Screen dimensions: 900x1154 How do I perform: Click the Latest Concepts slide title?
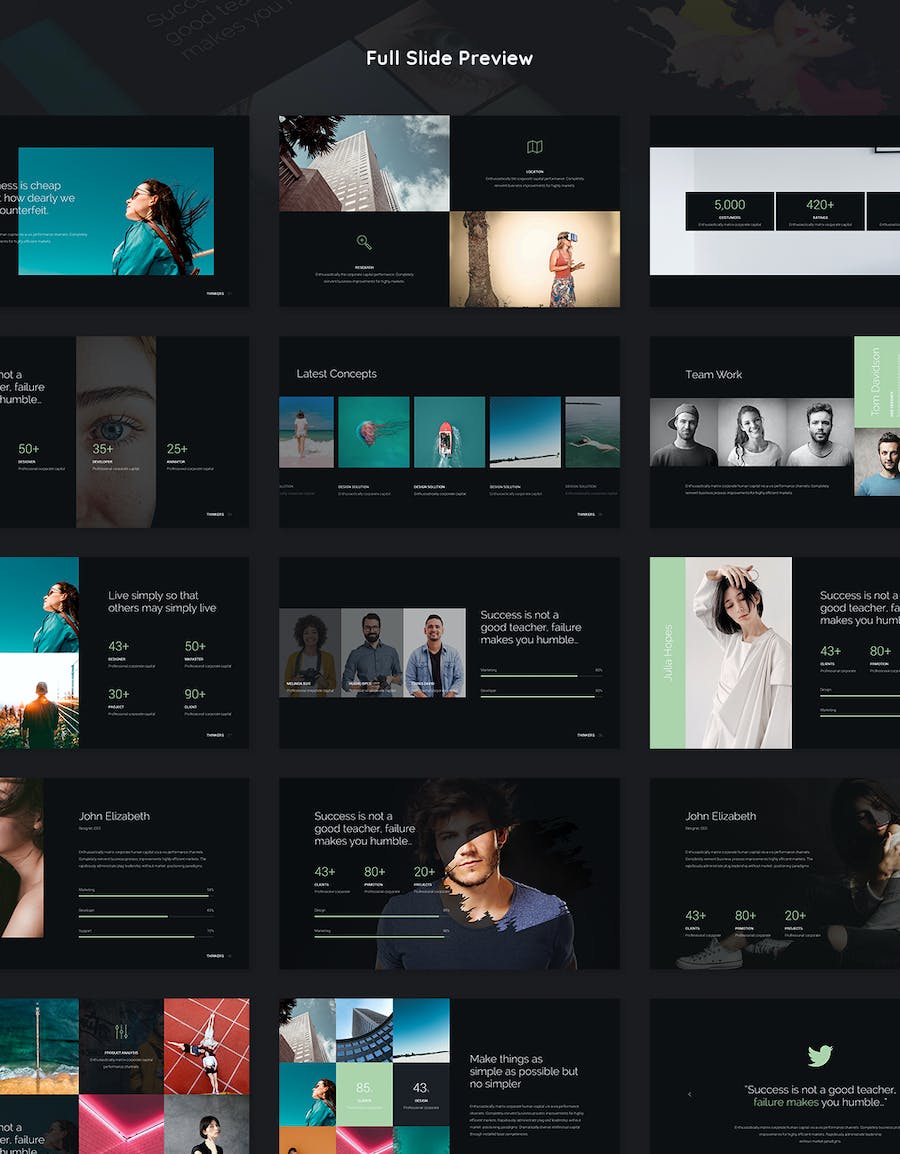336,374
